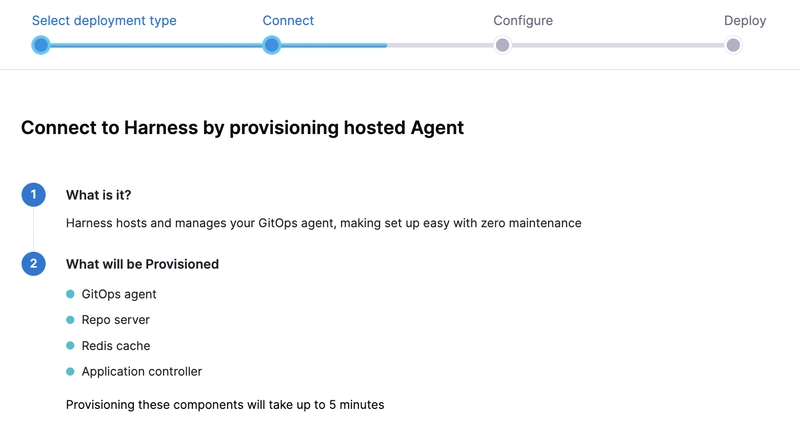Image resolution: width=800 pixels, height=436 pixels.
Task: Open the Select deployment type step label
Action: (104, 20)
